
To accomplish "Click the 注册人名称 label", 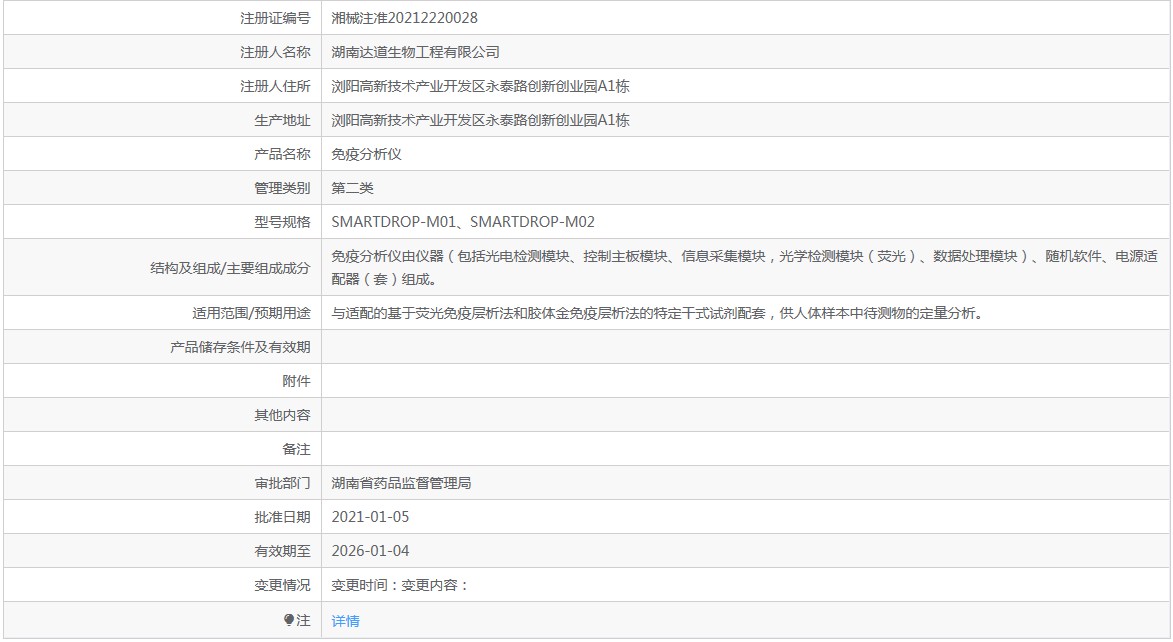I will point(275,52).
